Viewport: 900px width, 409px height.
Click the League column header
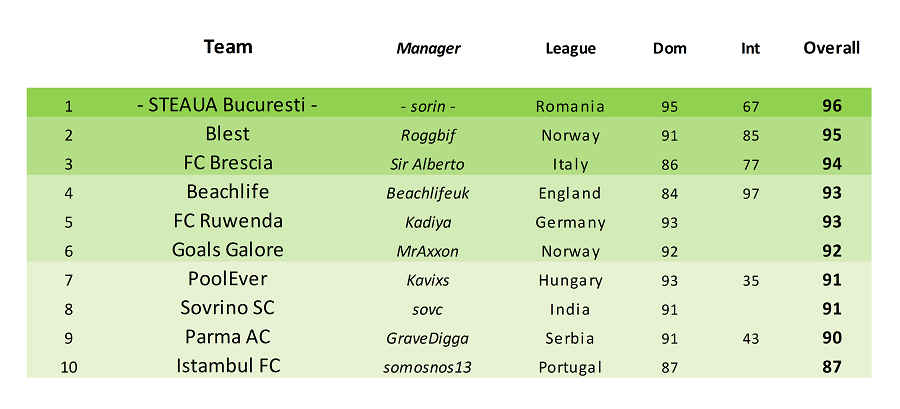(571, 49)
